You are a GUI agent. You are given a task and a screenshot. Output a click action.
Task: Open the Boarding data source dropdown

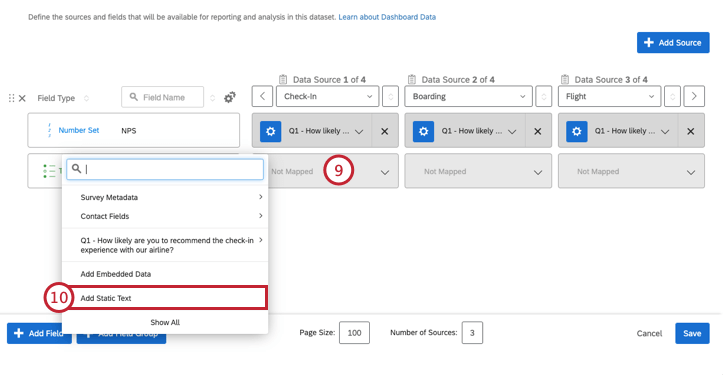coord(468,96)
